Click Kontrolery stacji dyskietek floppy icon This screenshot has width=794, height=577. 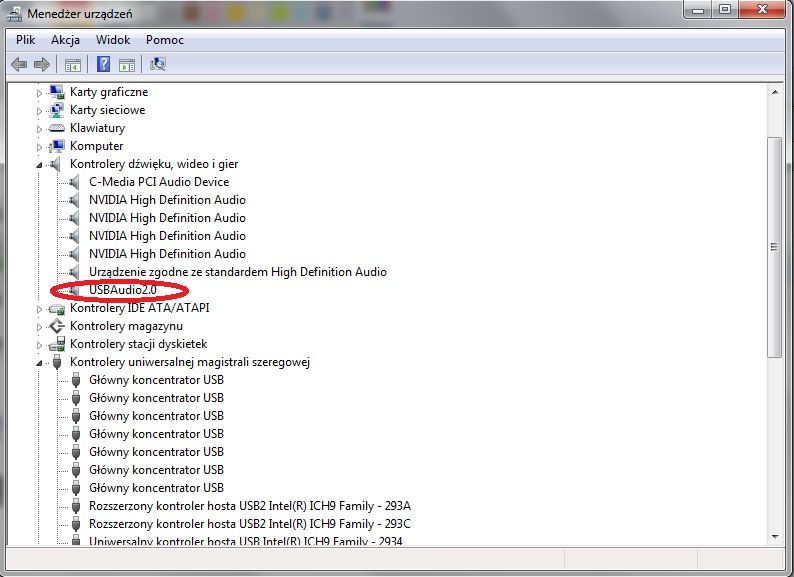(57, 344)
